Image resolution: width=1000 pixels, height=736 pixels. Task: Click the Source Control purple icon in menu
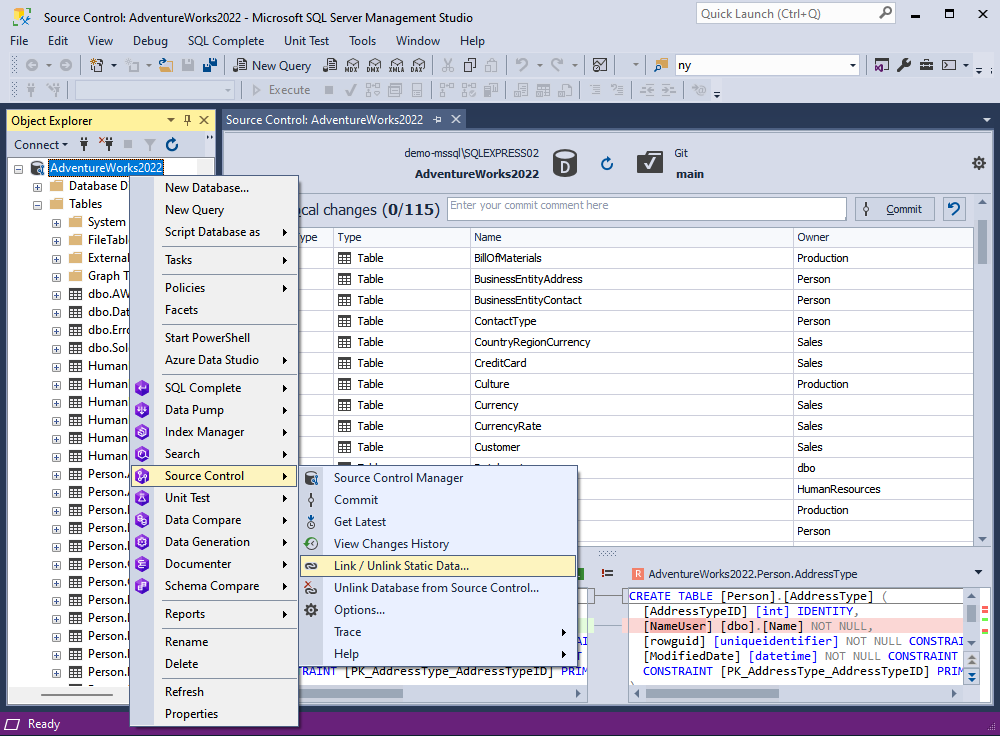coord(142,476)
